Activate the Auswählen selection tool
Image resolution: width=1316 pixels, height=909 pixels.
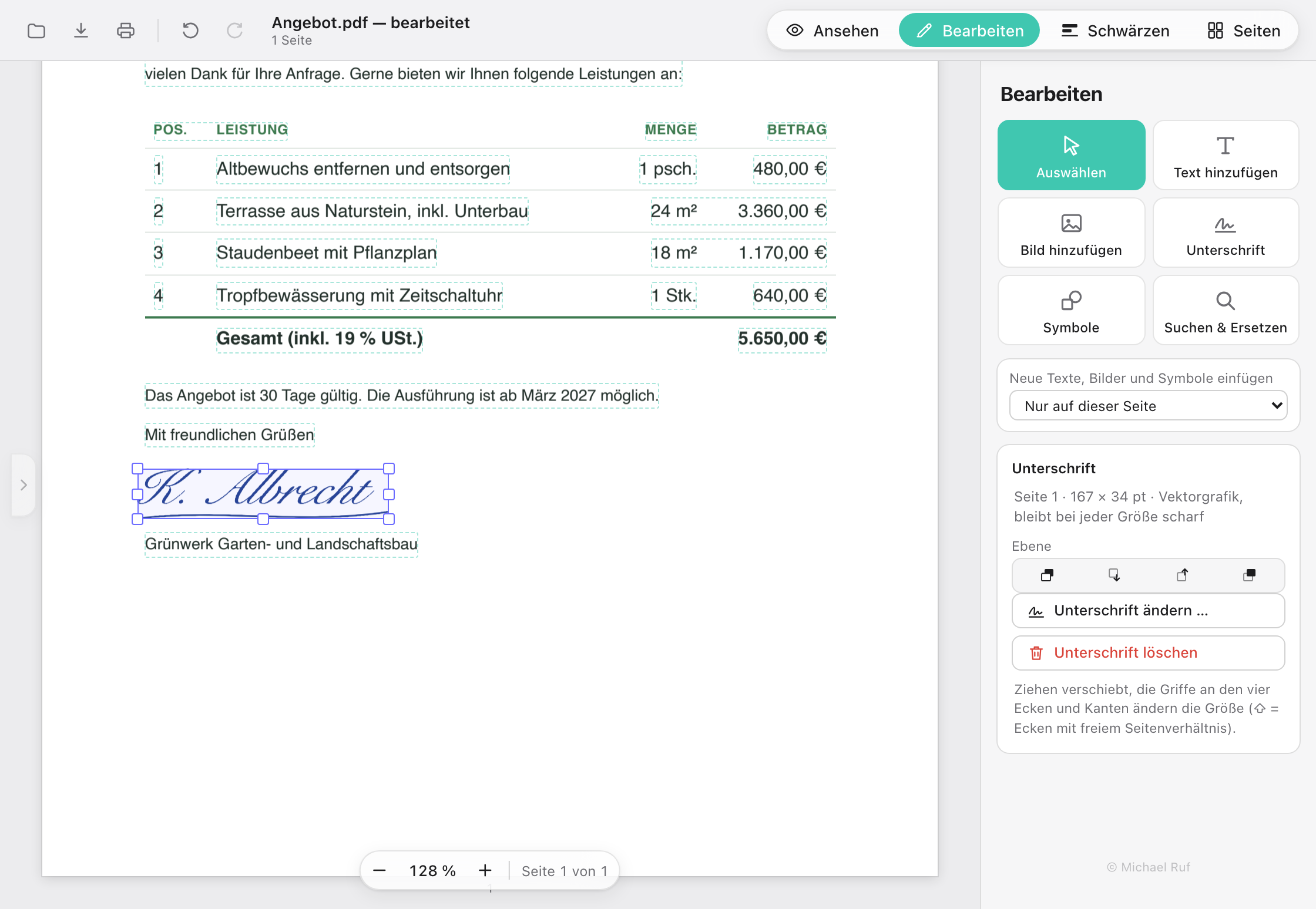[1071, 155]
